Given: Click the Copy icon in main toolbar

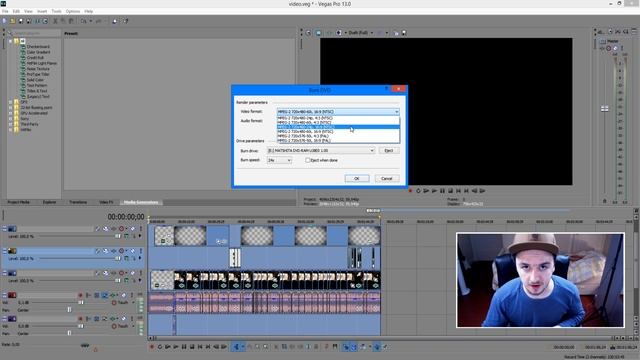Looking at the screenshot, I should (63, 21).
